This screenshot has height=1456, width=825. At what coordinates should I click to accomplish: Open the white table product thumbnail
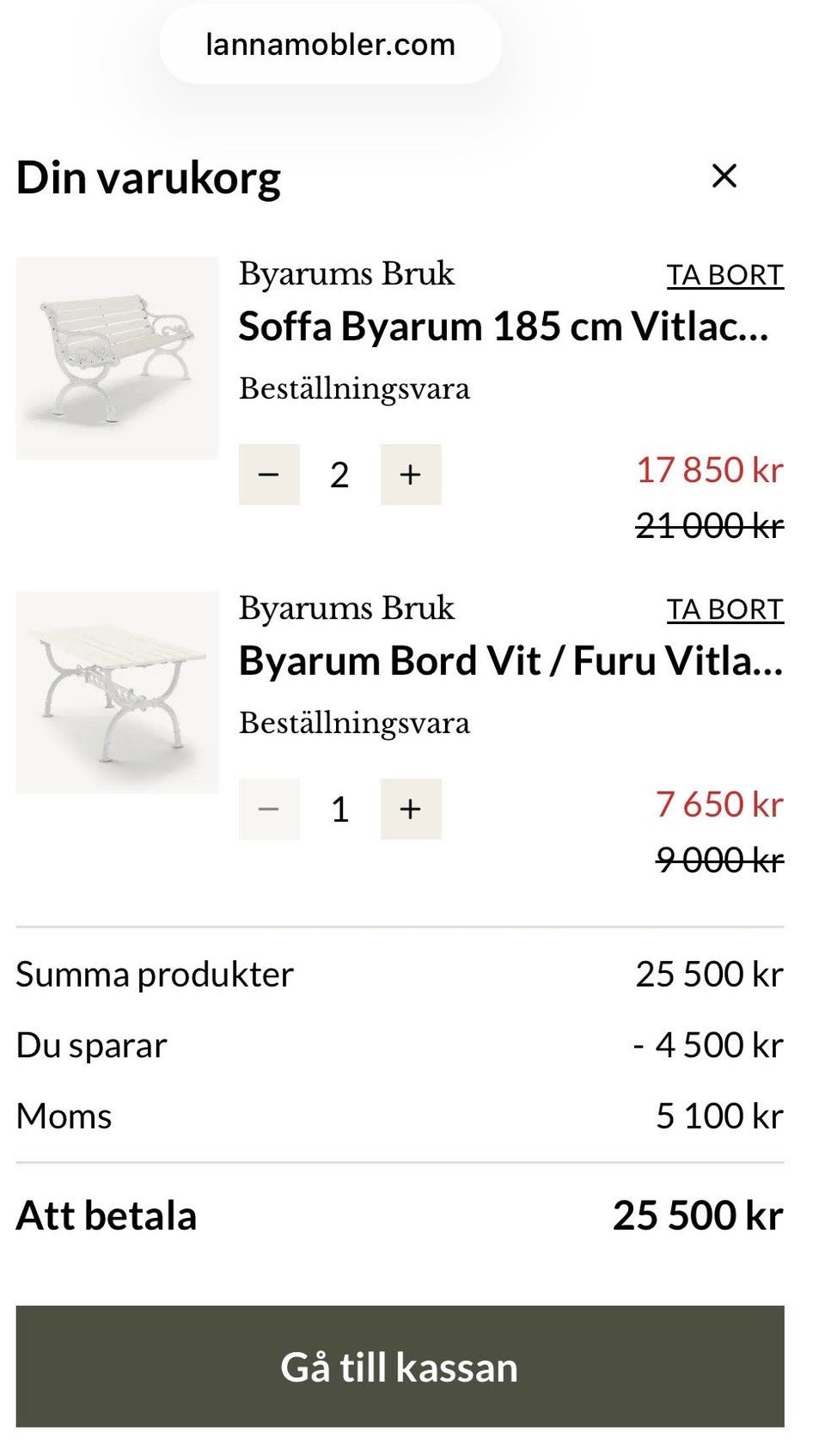coord(117,692)
